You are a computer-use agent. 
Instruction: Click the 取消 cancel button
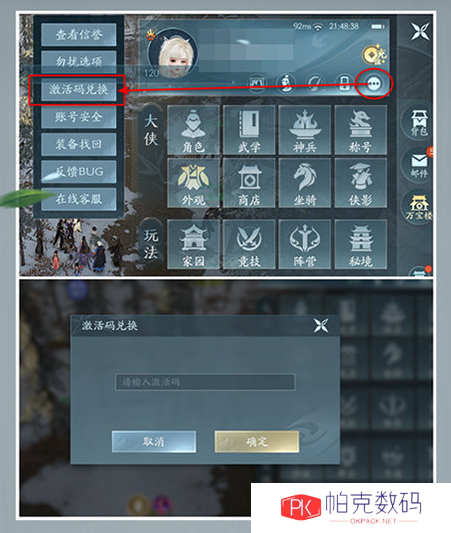click(x=154, y=442)
